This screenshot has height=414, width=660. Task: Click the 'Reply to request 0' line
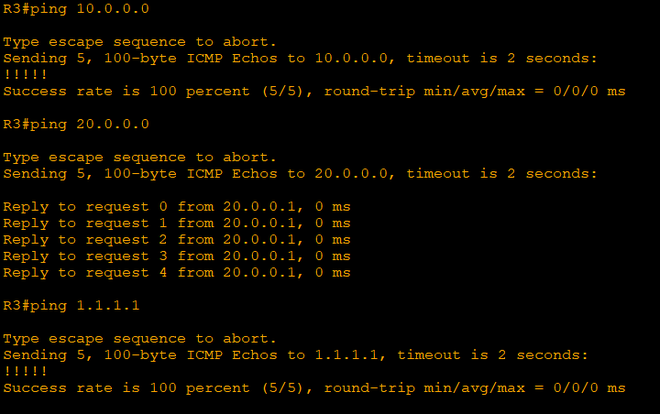pyautogui.click(x=176, y=206)
